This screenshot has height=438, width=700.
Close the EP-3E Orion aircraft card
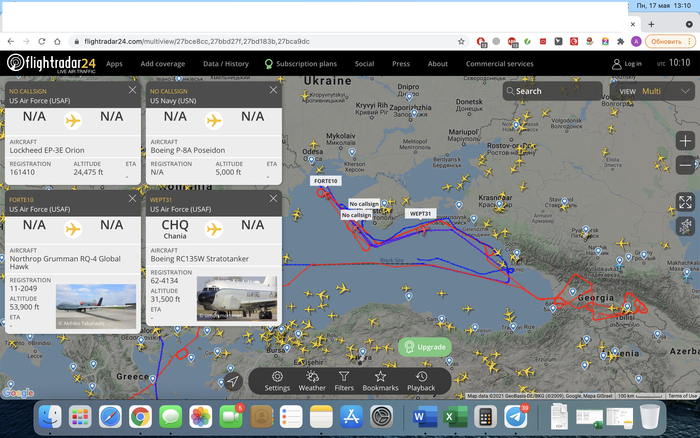tap(133, 90)
